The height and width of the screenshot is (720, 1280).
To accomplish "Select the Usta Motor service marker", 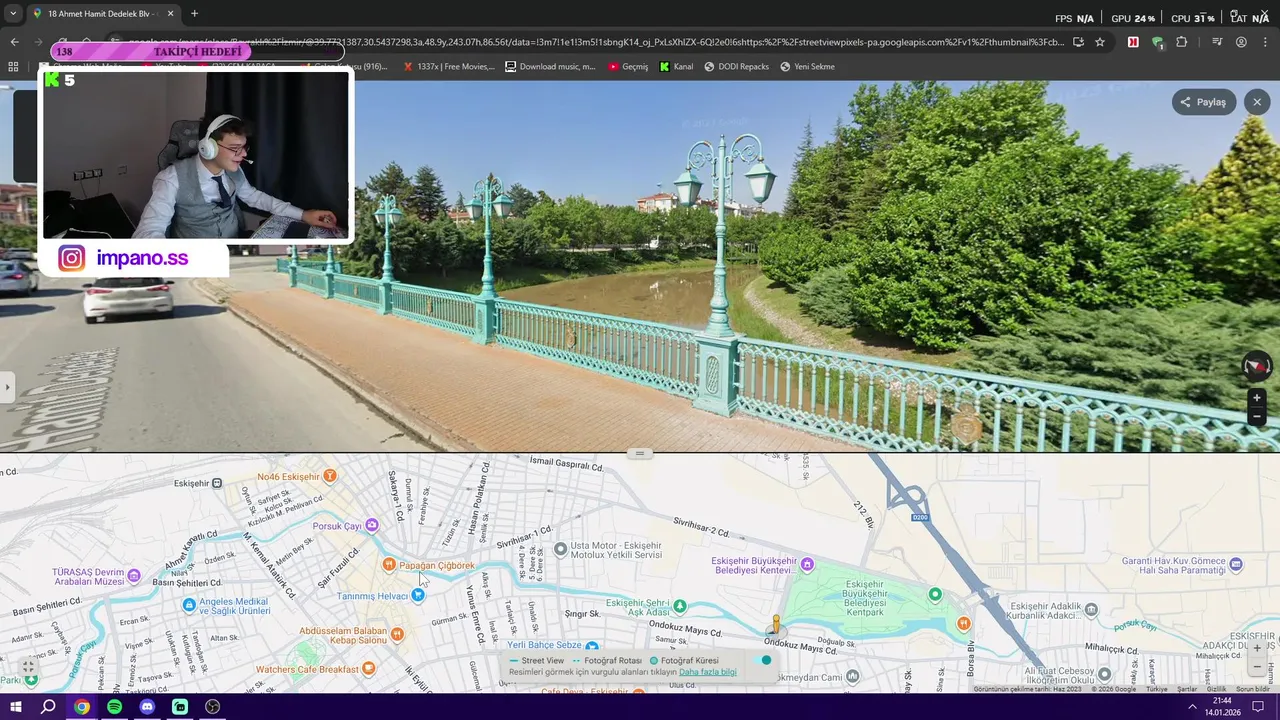I will [561, 549].
